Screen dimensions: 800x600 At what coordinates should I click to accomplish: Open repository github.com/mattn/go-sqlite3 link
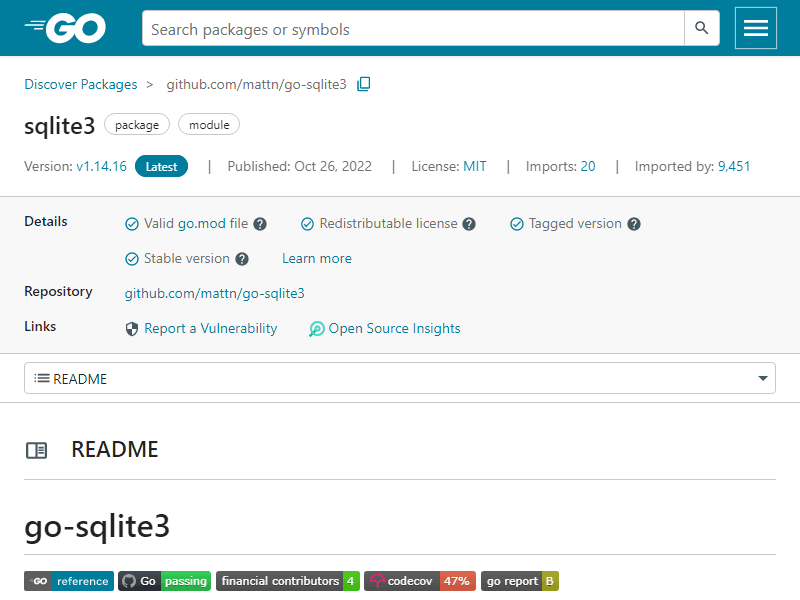coord(215,293)
